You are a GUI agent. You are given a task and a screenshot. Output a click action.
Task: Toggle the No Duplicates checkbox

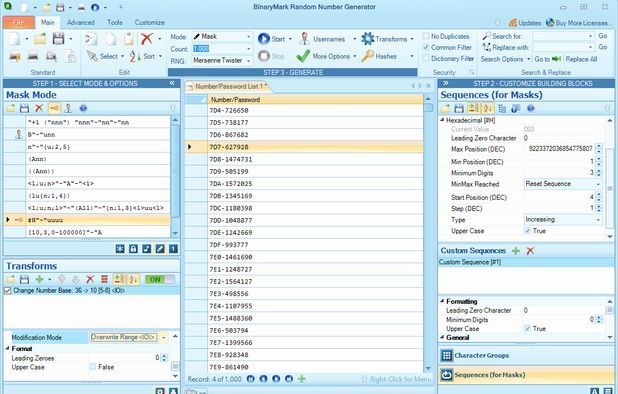point(426,36)
